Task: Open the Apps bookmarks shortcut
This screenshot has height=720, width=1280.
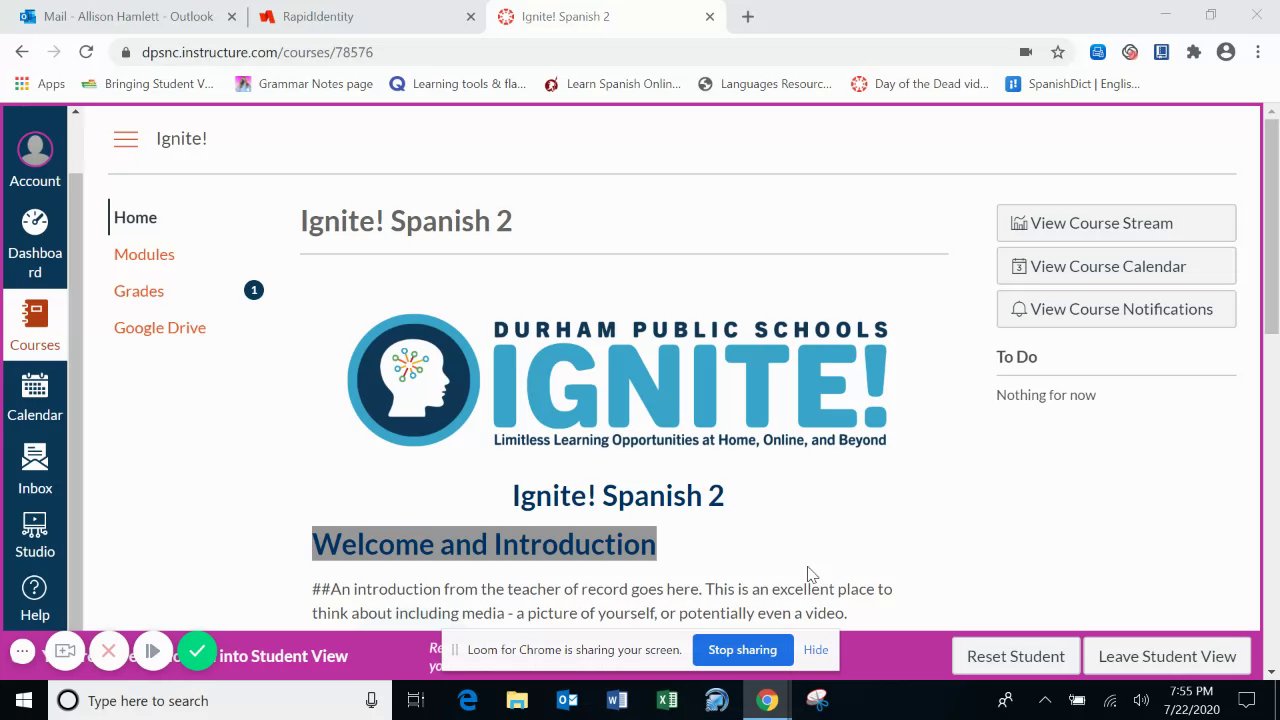Action: 40,84
